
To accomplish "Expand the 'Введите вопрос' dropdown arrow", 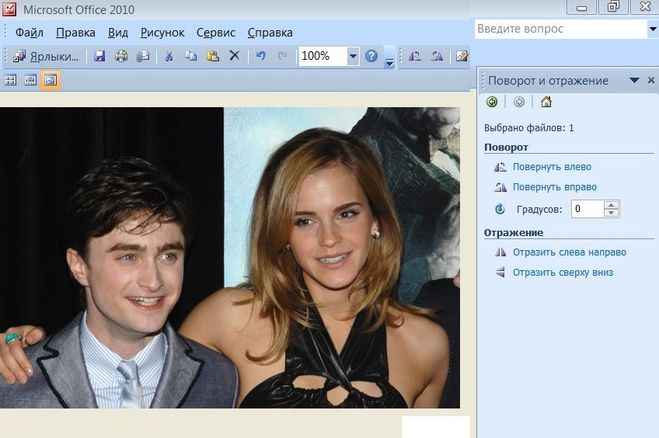I will click(x=651, y=30).
